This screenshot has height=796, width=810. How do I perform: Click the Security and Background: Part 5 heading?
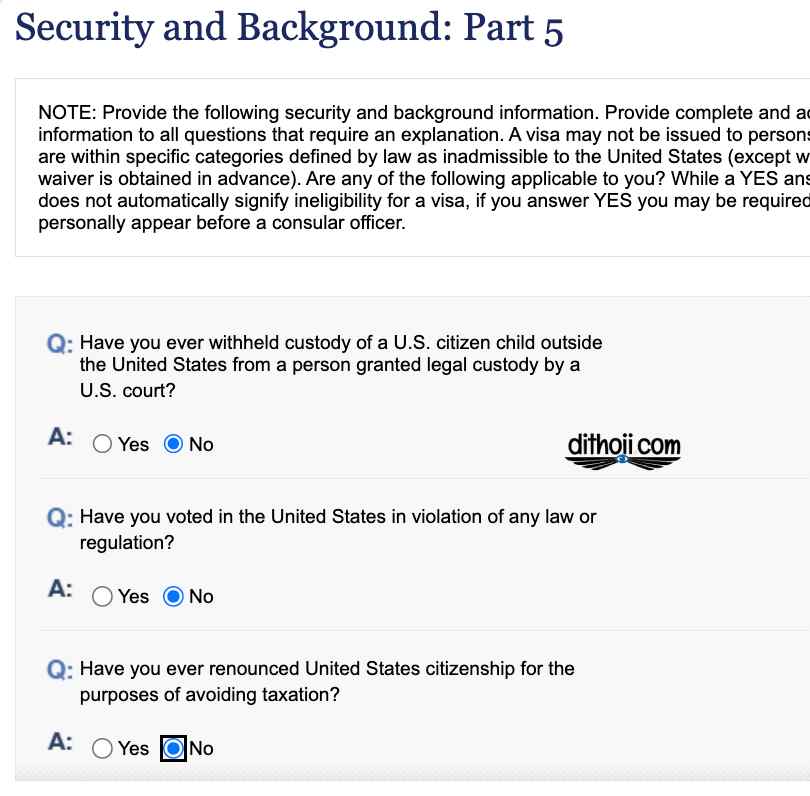289,28
